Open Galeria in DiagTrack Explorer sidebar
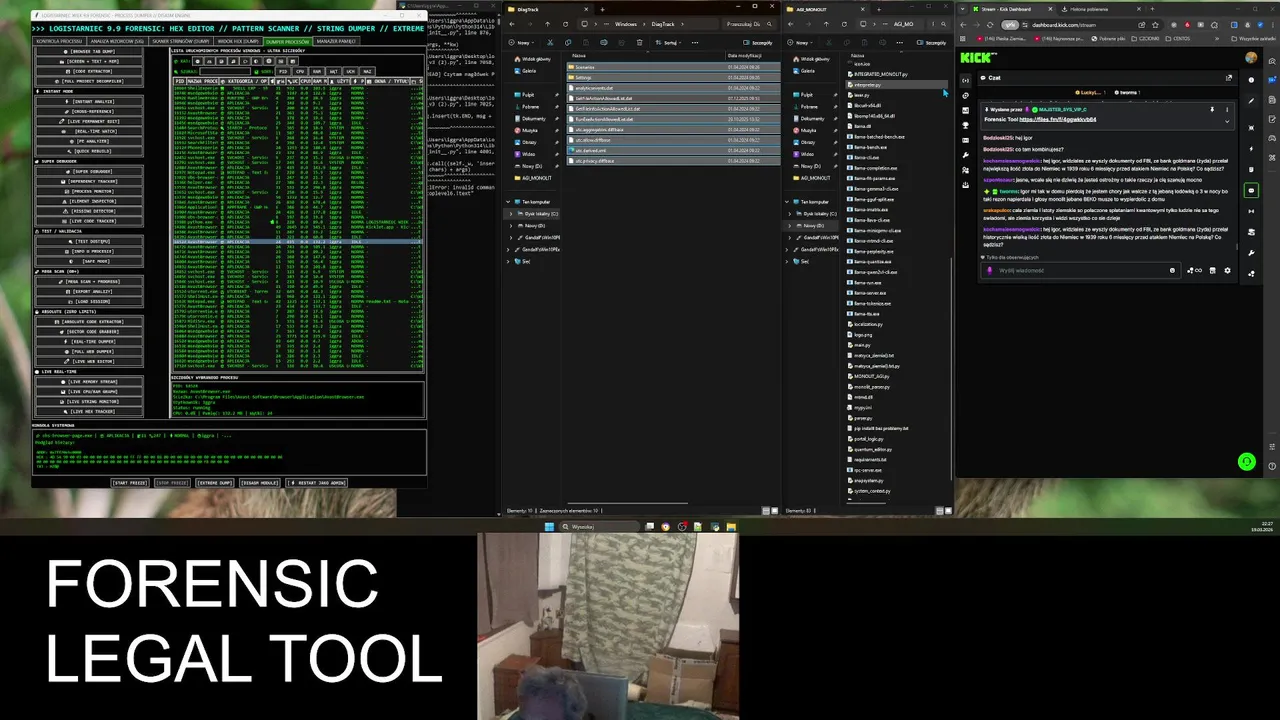1280x720 pixels. 529,71
